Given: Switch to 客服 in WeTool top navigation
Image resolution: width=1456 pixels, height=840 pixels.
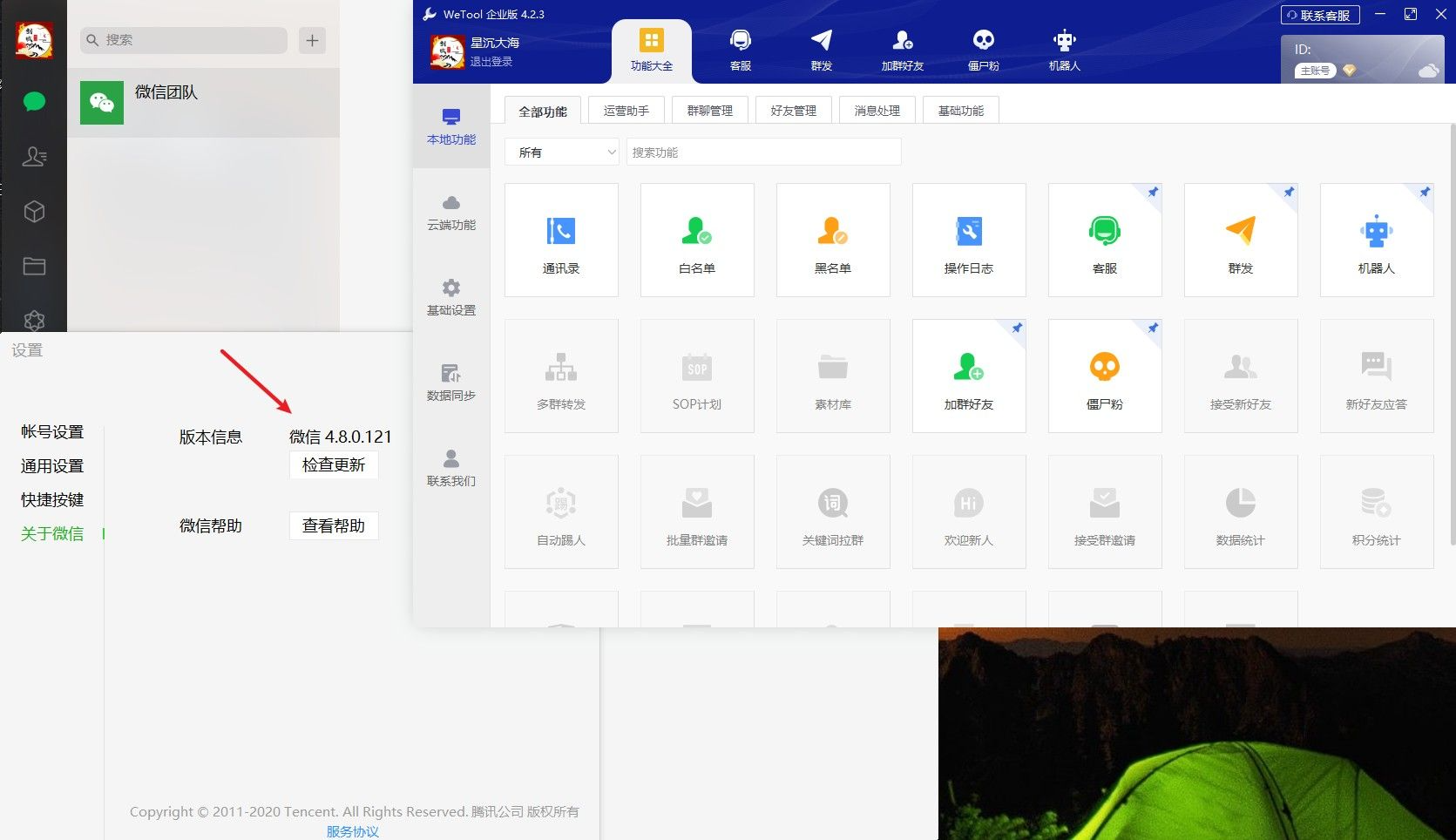Looking at the screenshot, I should (741, 51).
